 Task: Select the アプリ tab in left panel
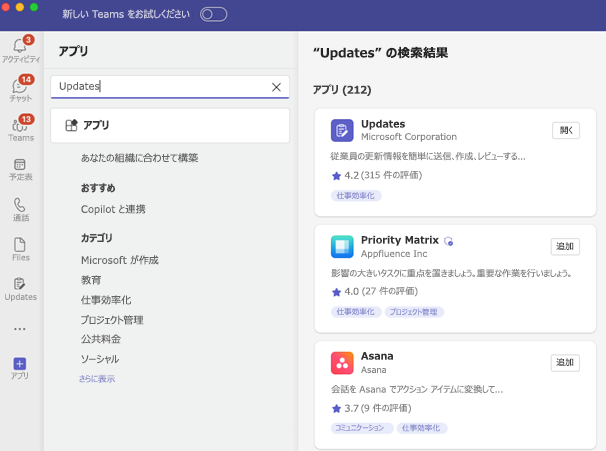point(170,125)
